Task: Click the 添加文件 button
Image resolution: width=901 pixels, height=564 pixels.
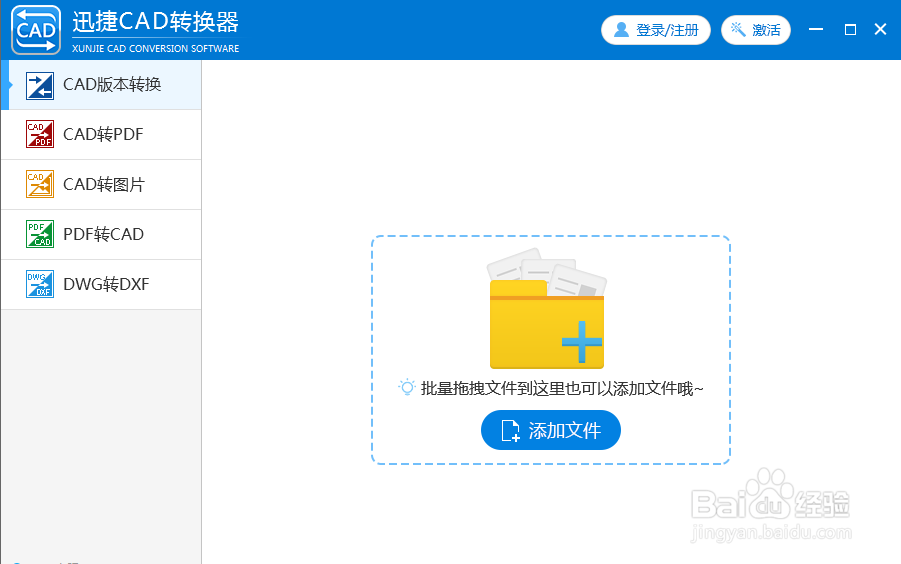Action: [550, 430]
